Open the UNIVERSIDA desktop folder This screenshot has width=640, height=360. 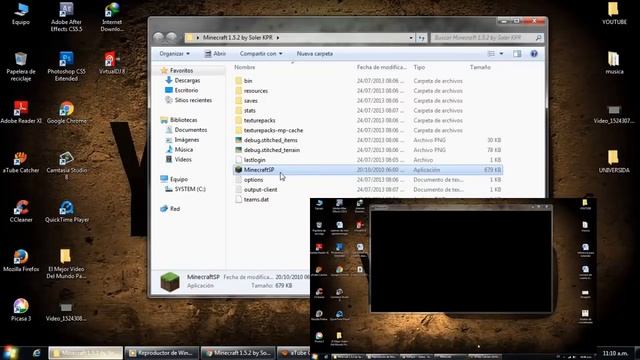pos(614,162)
